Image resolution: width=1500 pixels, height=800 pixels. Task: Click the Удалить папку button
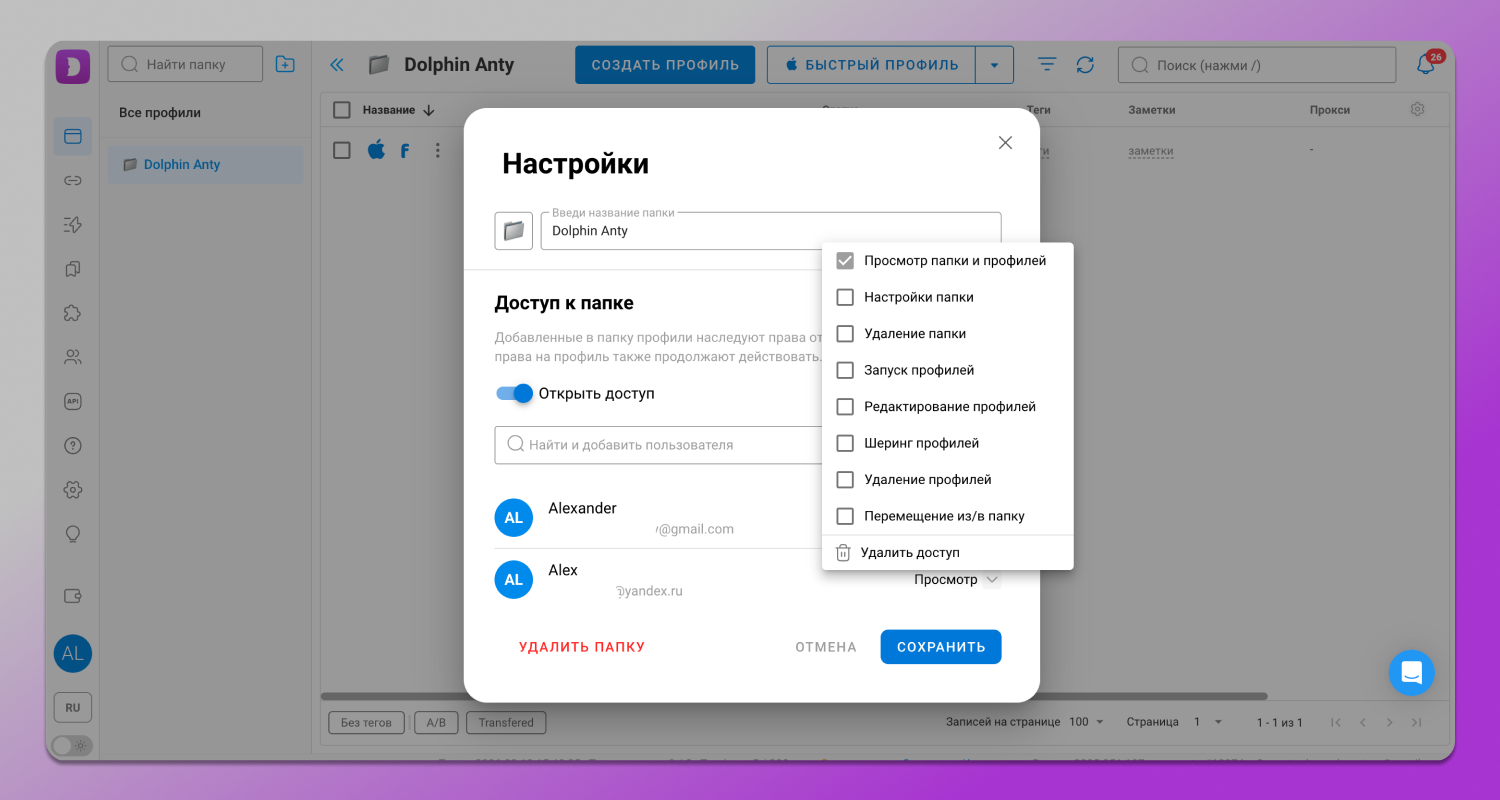coord(582,646)
